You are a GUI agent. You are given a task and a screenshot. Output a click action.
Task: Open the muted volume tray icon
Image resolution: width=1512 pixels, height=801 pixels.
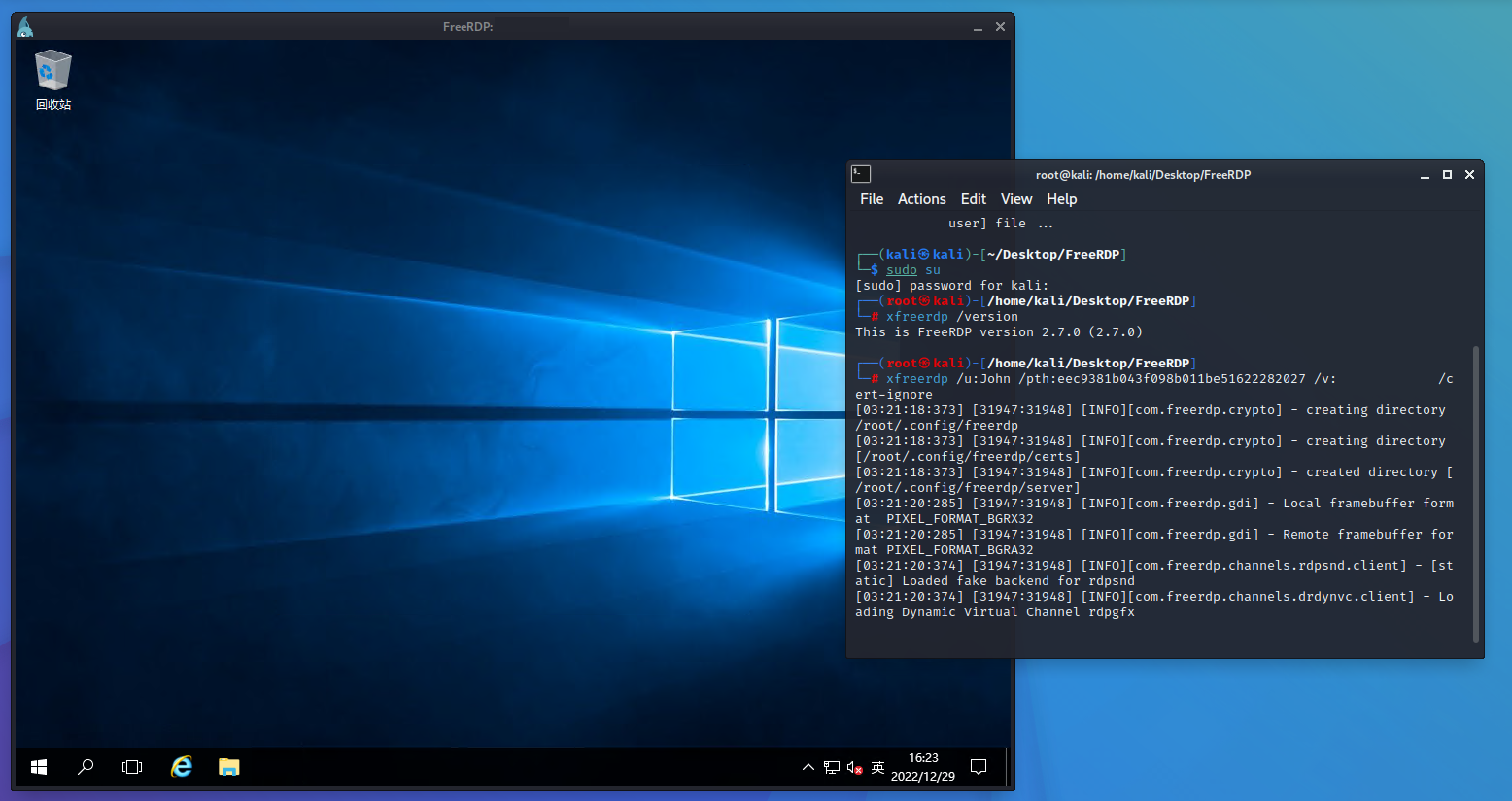click(855, 767)
